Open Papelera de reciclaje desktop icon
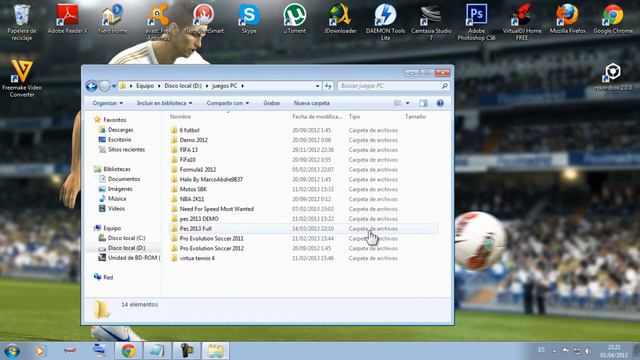640x360 pixels. [22, 22]
